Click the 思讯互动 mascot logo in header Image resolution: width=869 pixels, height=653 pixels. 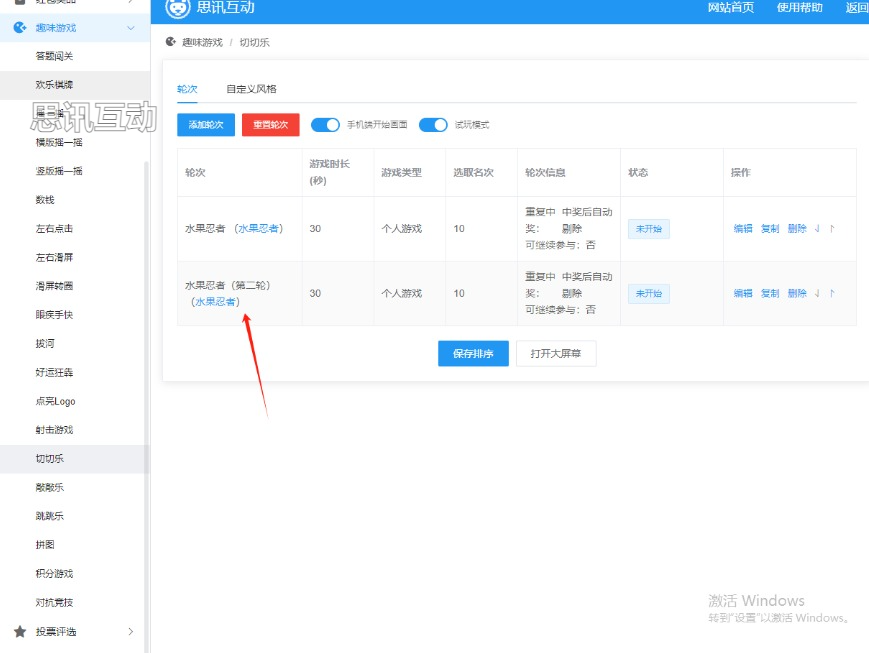(177, 8)
